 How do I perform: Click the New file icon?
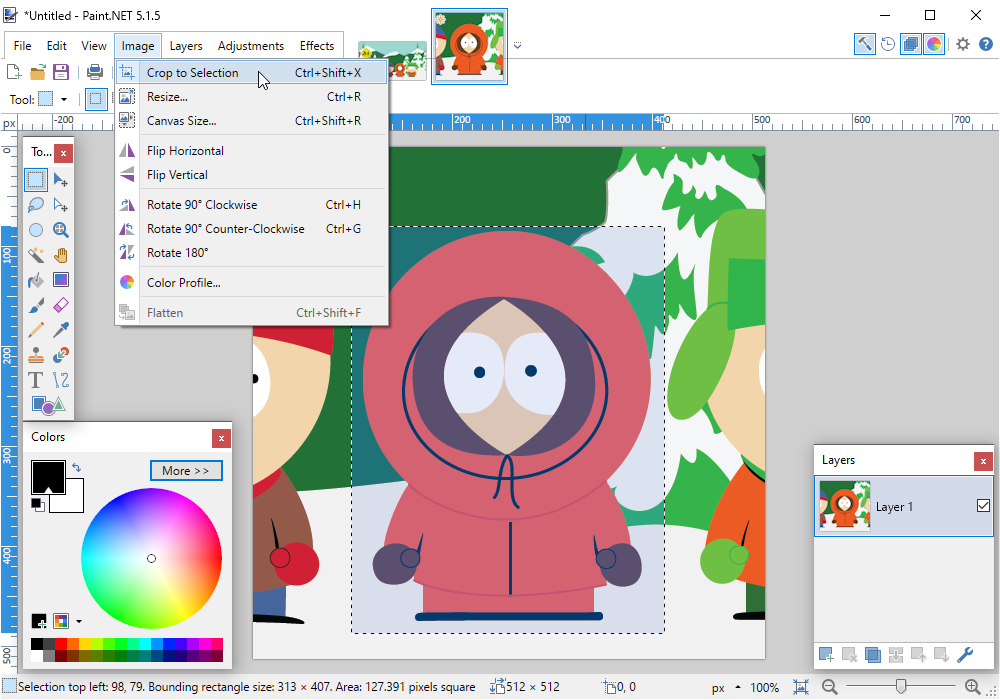13,71
